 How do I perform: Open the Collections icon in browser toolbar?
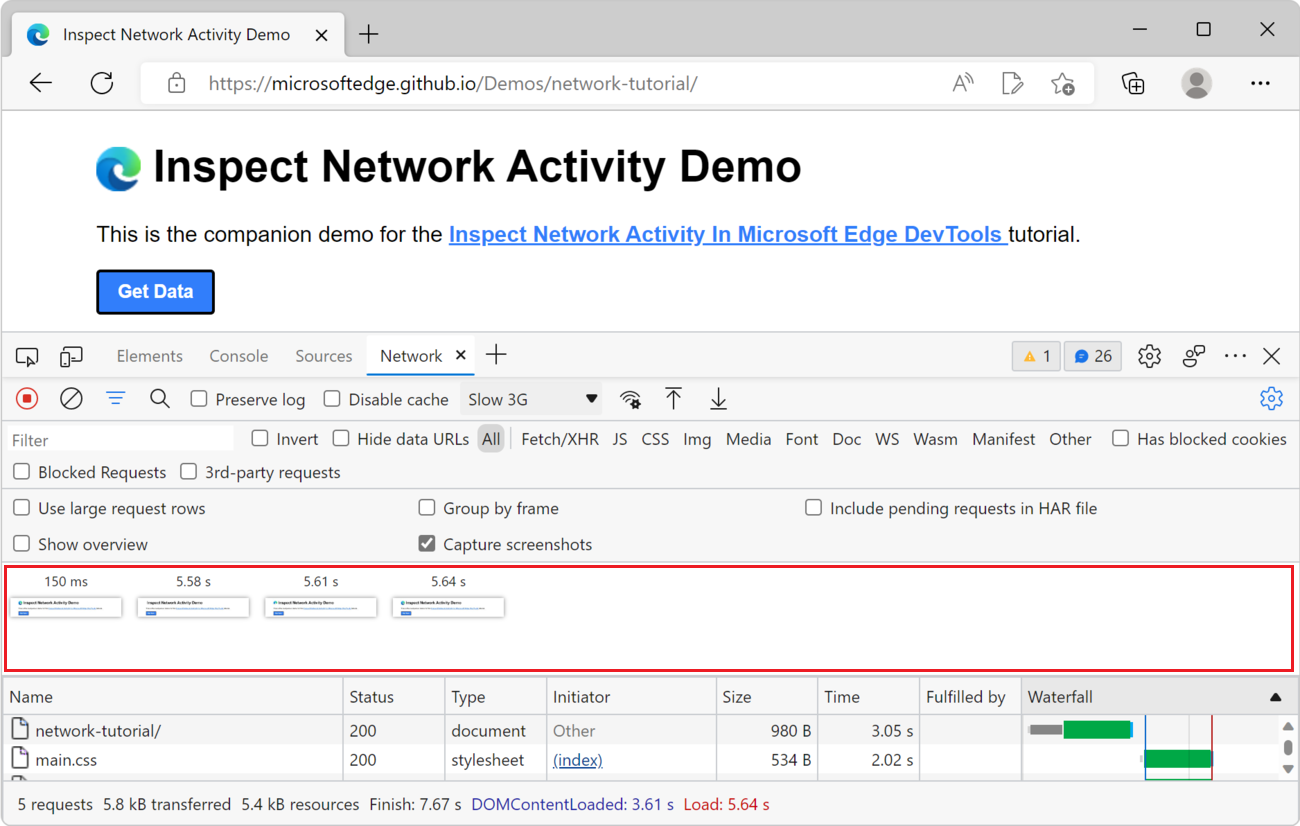(1133, 84)
